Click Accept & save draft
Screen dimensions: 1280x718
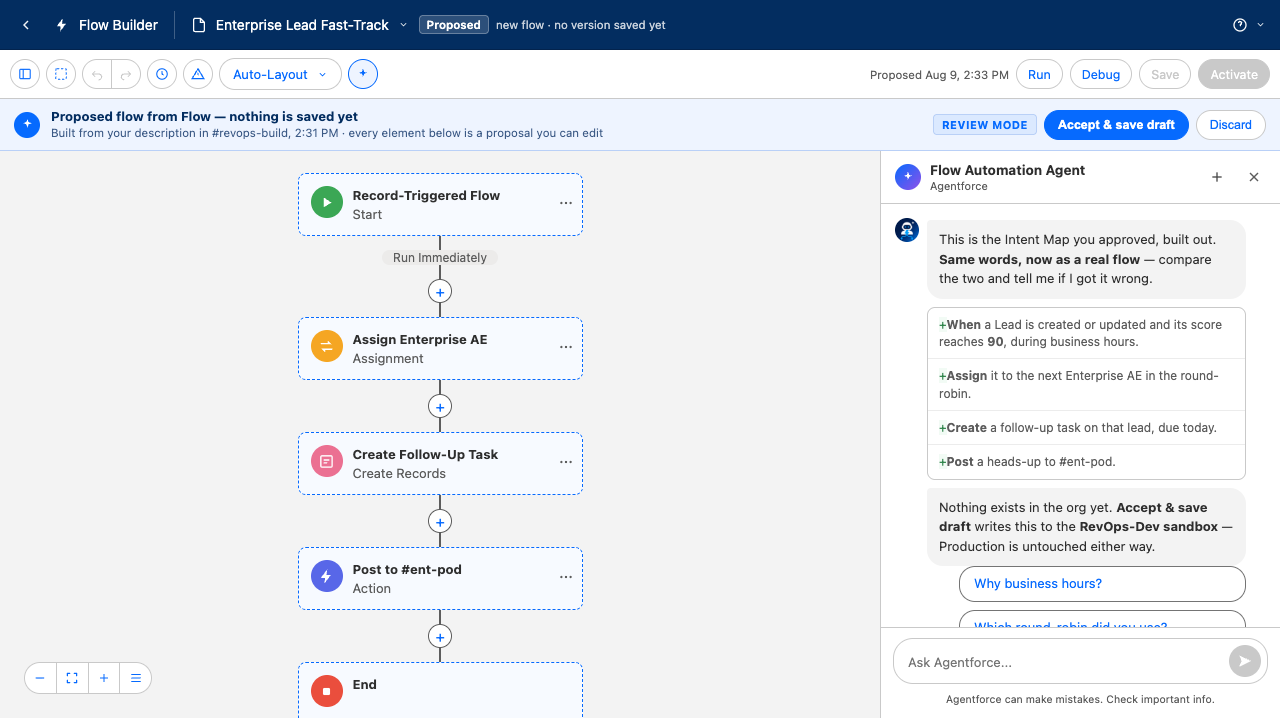[x=1116, y=125]
